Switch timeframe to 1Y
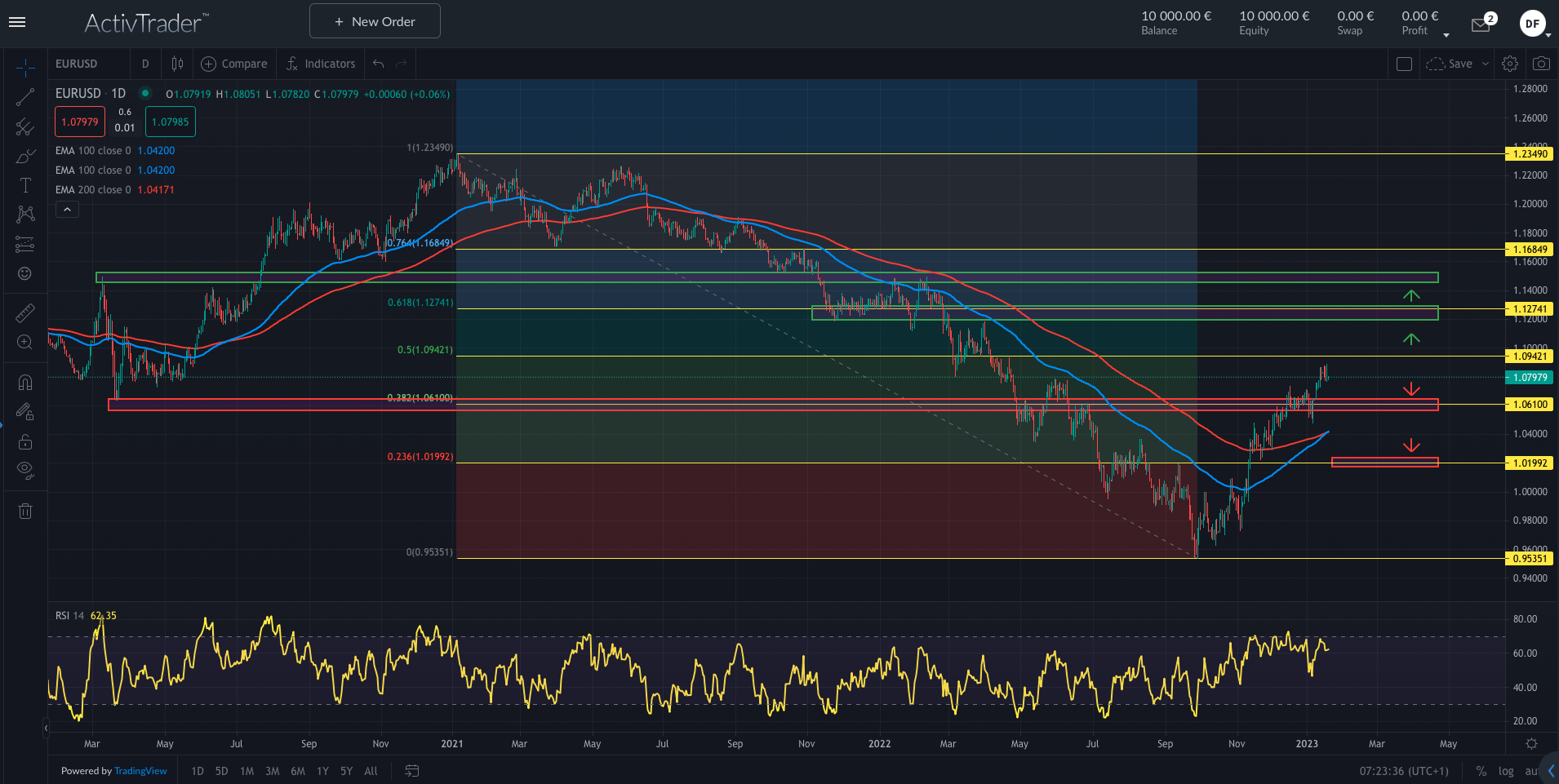The width and height of the screenshot is (1559, 784). point(322,770)
